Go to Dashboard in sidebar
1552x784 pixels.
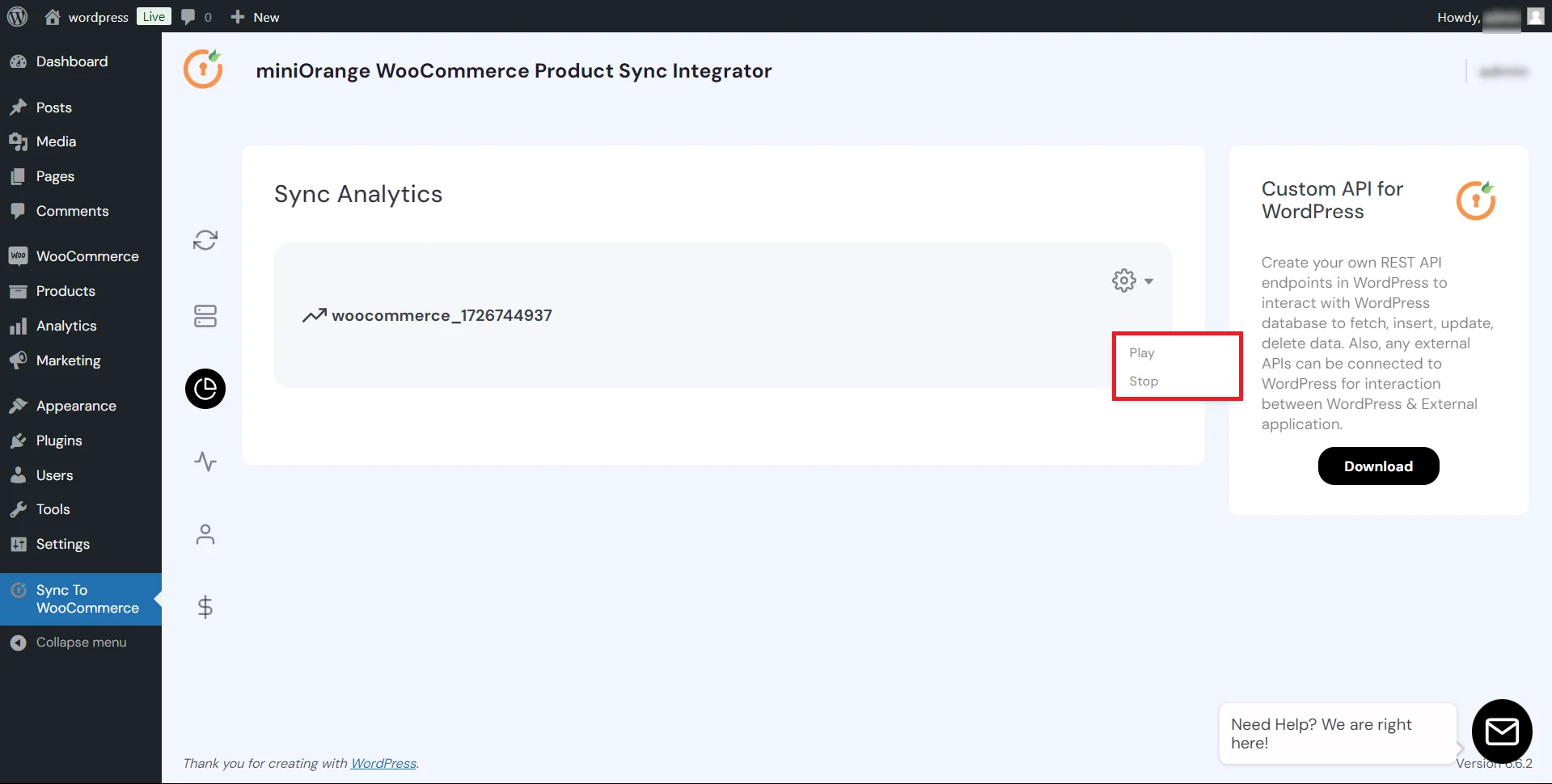pyautogui.click(x=81, y=61)
